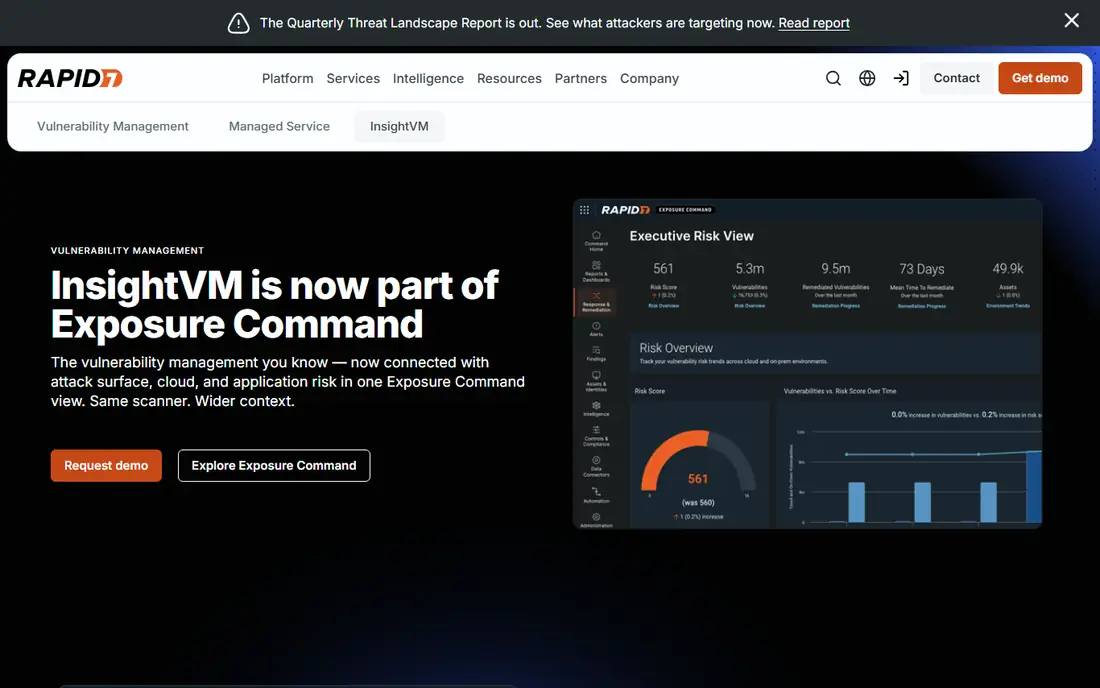The image size is (1100, 688).
Task: Click the Explore Exposure Command button
Action: 274,466
